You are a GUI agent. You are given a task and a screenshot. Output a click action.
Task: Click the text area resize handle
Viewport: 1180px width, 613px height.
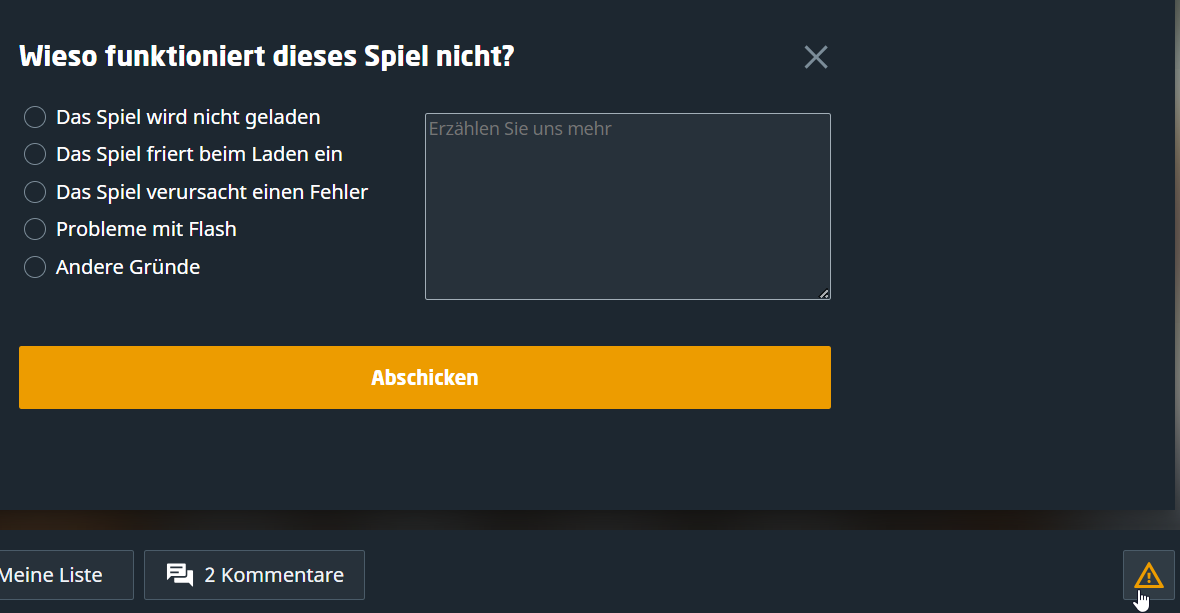pyautogui.click(x=824, y=293)
